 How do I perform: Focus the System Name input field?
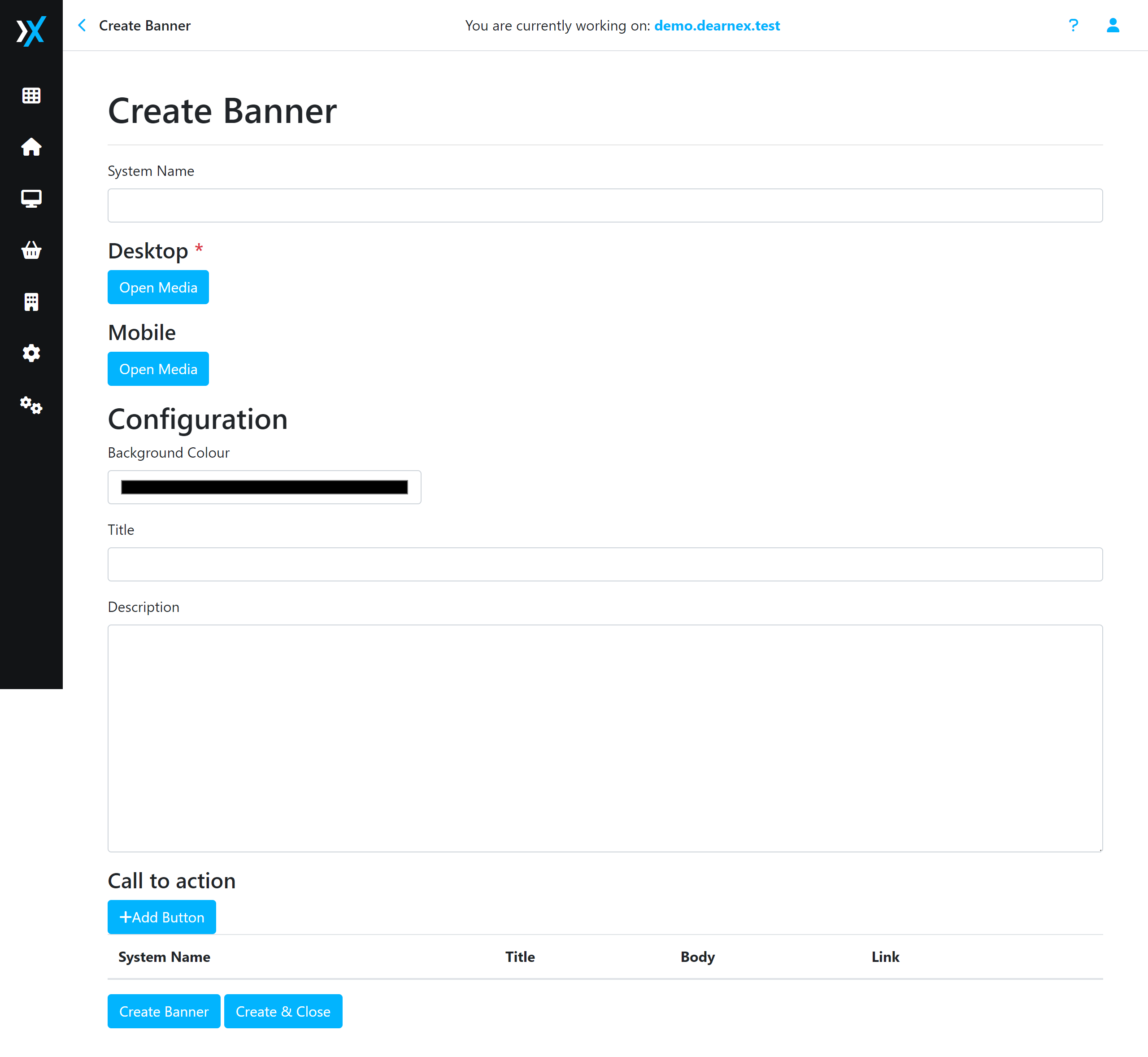pyautogui.click(x=605, y=205)
